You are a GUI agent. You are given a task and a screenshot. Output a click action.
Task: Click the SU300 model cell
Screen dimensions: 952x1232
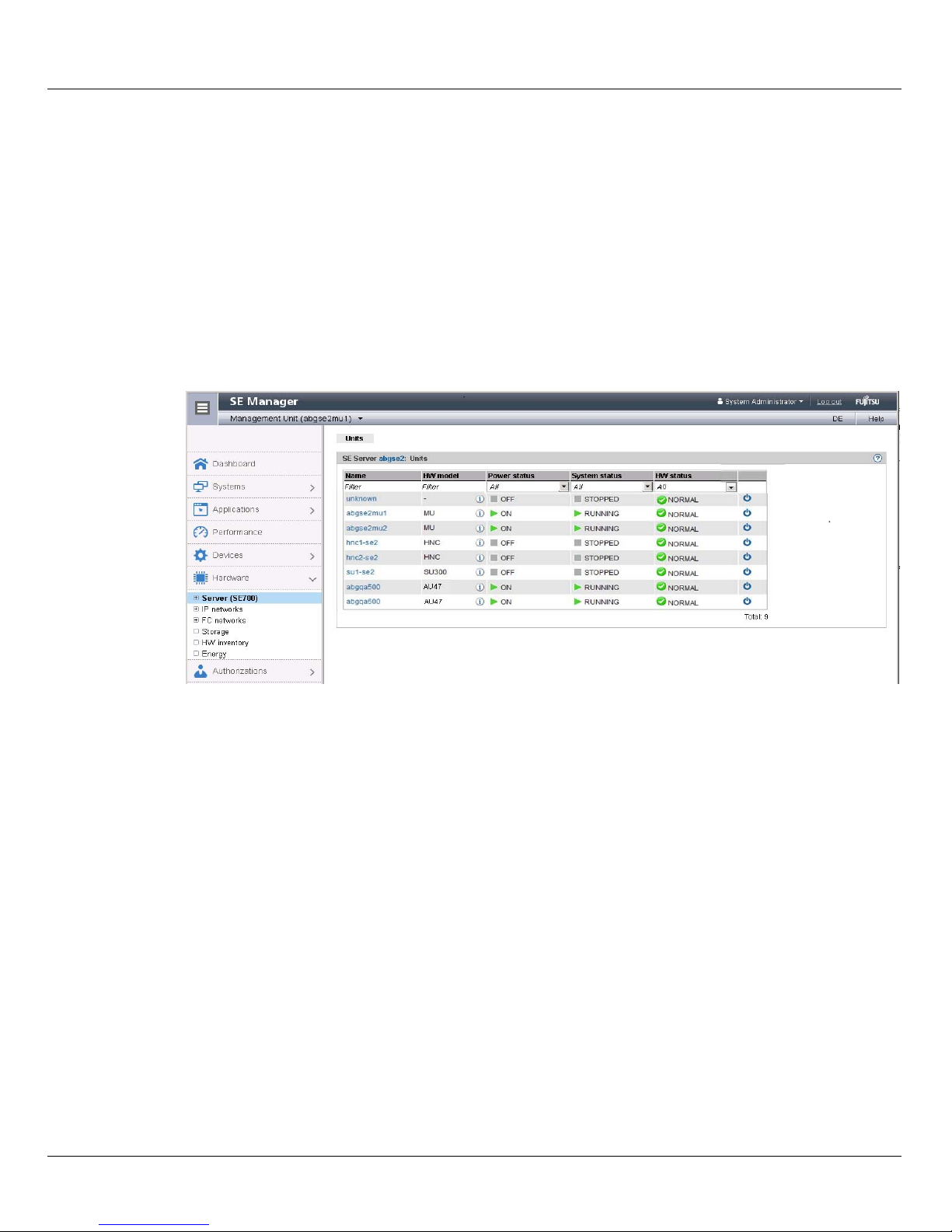[x=435, y=572]
